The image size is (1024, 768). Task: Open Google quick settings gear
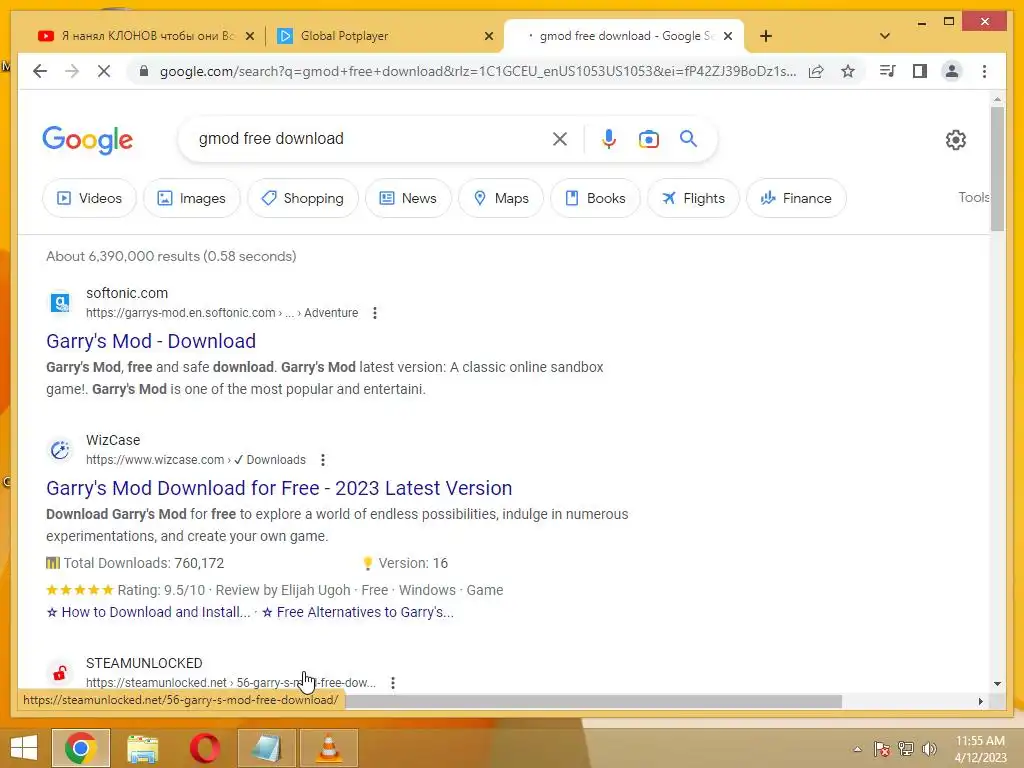955,139
